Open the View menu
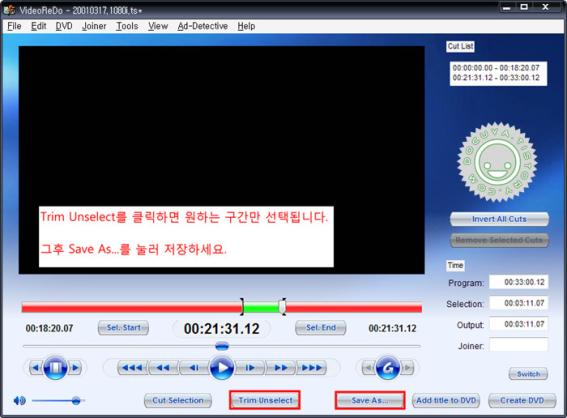567x418 pixels. pos(158,26)
